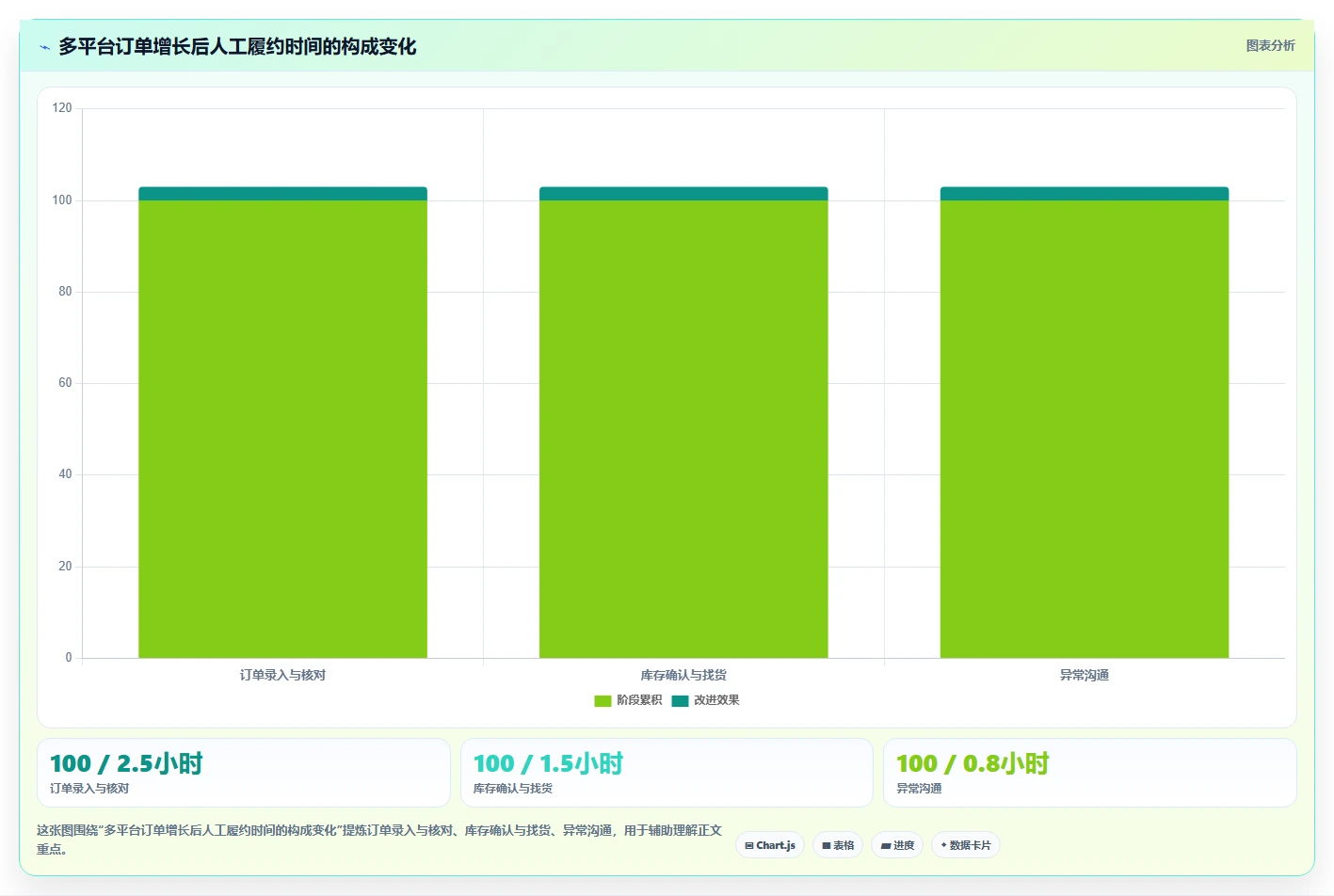Select the 表格 tag chip
This screenshot has height=896, width=1334.
(838, 845)
